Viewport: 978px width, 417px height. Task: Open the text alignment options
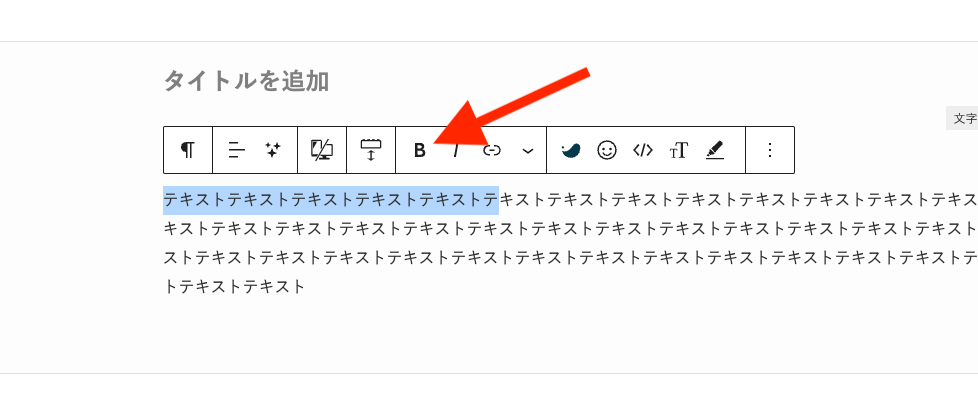click(x=236, y=150)
